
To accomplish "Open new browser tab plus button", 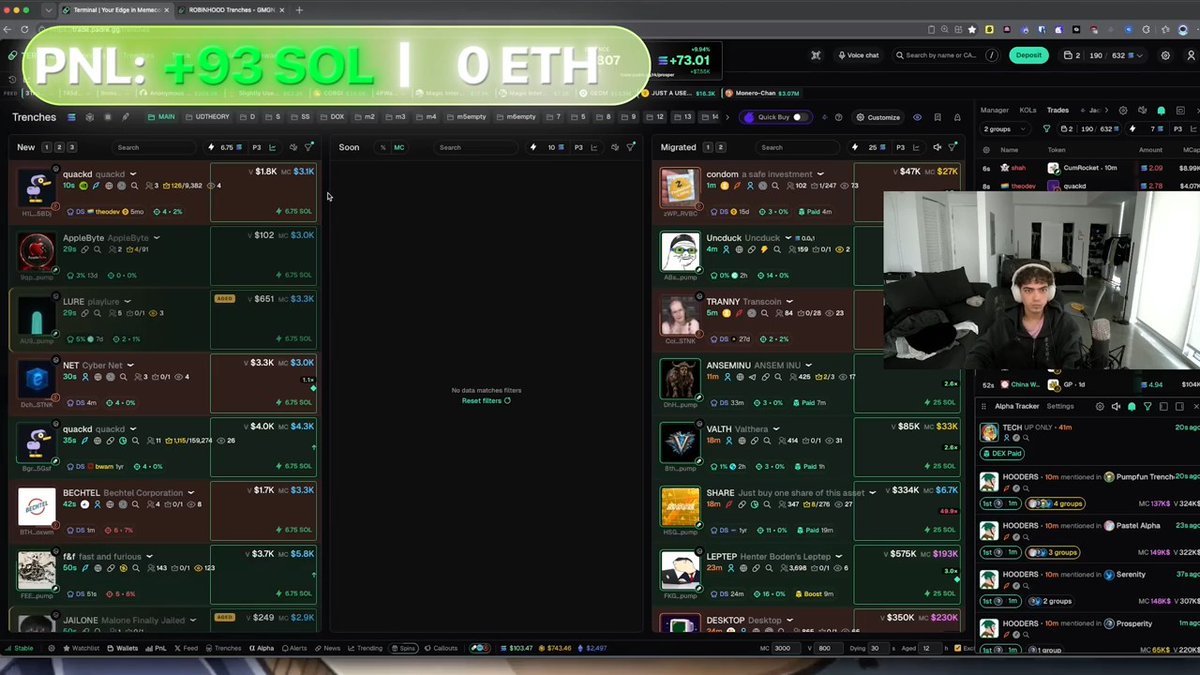I will tap(299, 10).
